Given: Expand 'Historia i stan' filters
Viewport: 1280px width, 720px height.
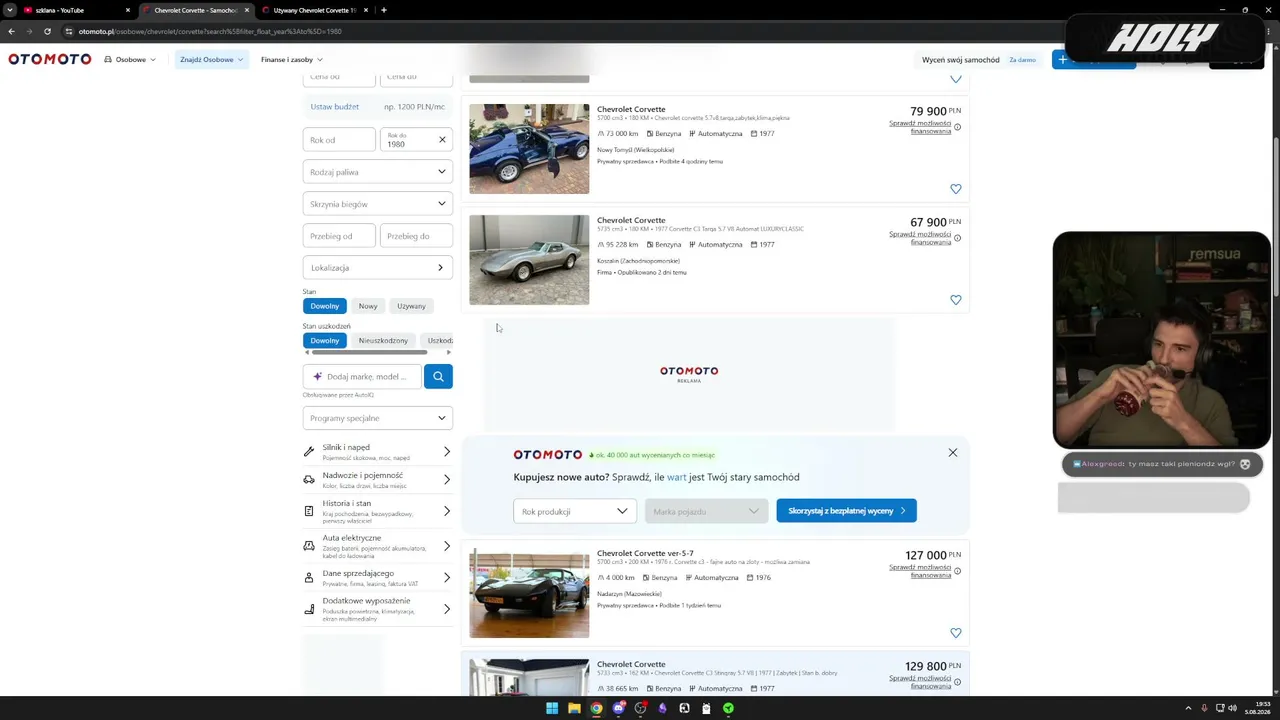Looking at the screenshot, I should pyautogui.click(x=378, y=510).
